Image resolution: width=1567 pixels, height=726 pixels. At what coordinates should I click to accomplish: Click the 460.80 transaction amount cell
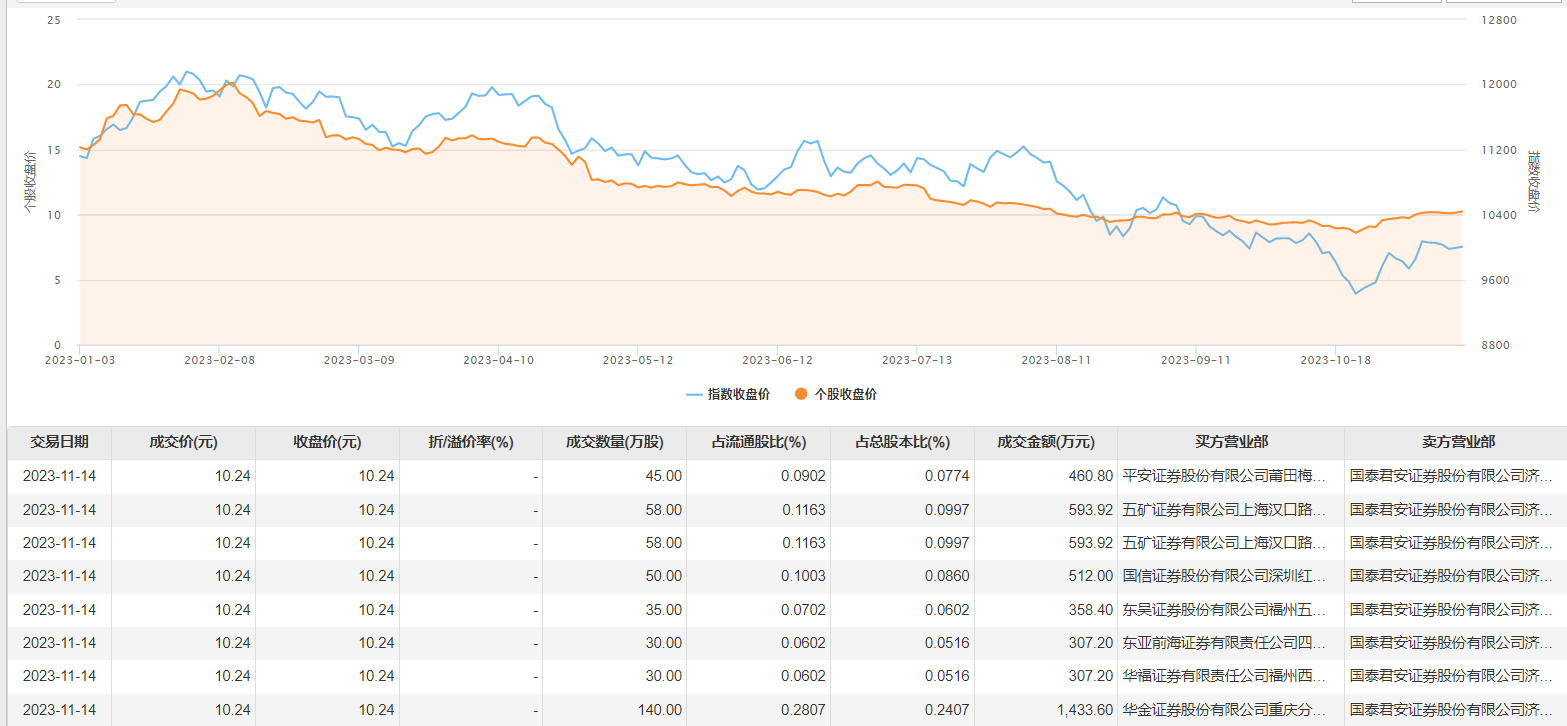1047,476
